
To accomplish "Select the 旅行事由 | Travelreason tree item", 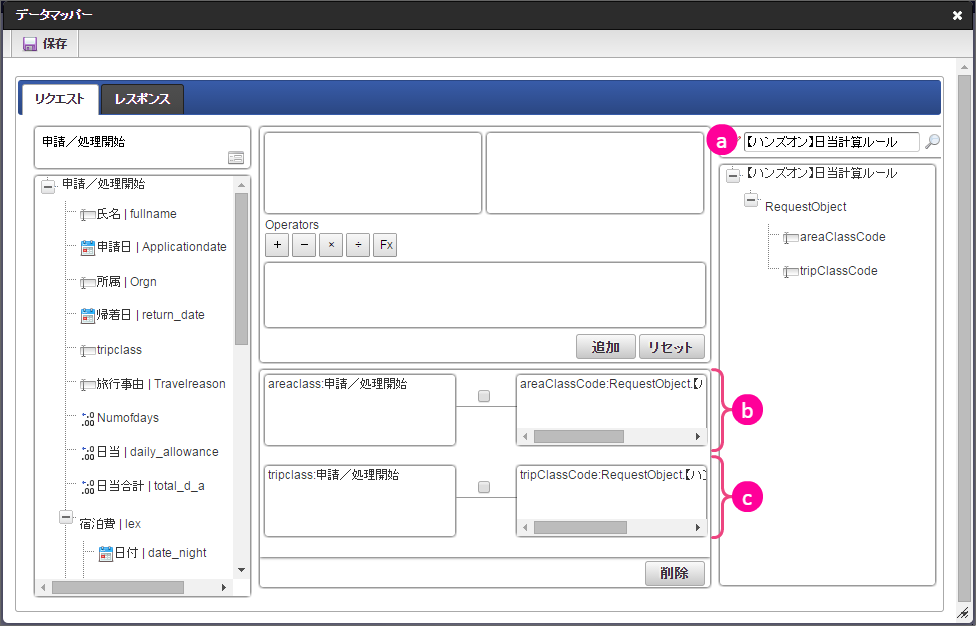I will pyautogui.click(x=161, y=384).
